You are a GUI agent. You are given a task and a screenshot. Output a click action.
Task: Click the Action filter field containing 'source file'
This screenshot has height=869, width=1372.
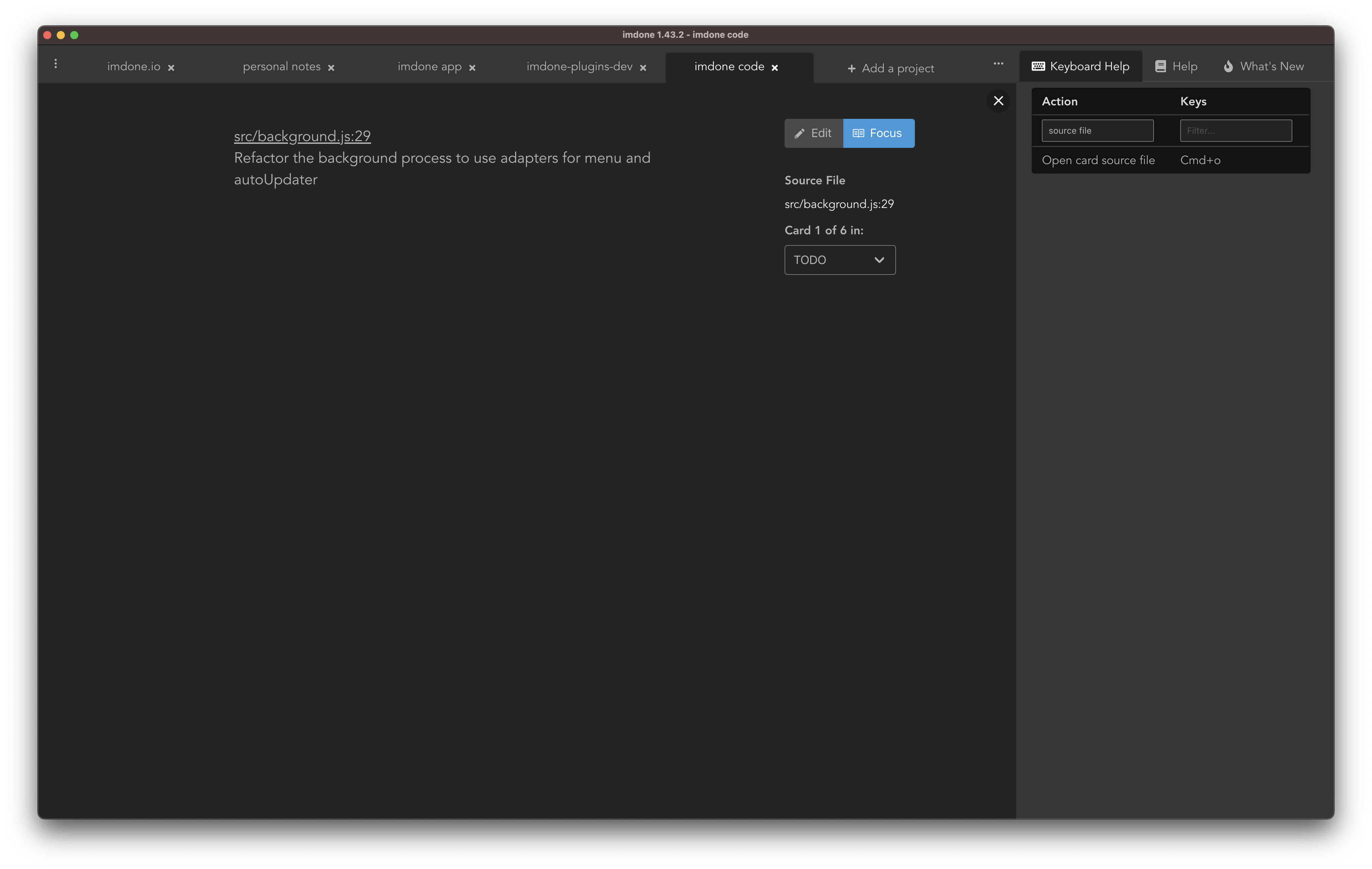click(x=1098, y=131)
